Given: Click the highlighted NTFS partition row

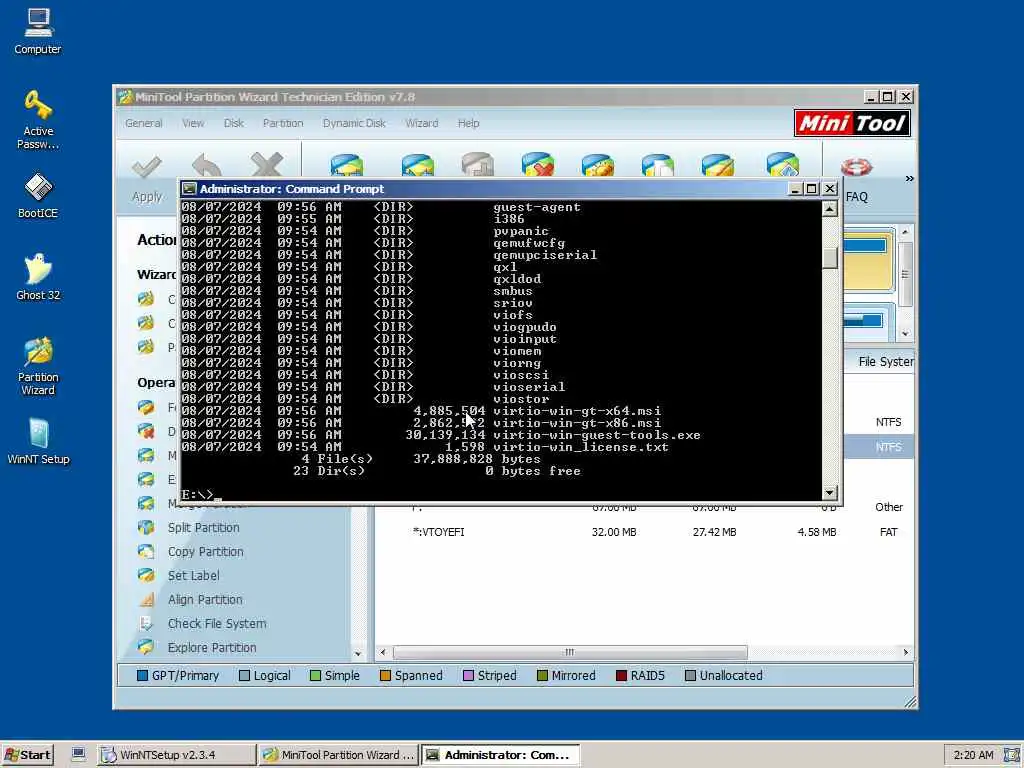Looking at the screenshot, I should 879,447.
